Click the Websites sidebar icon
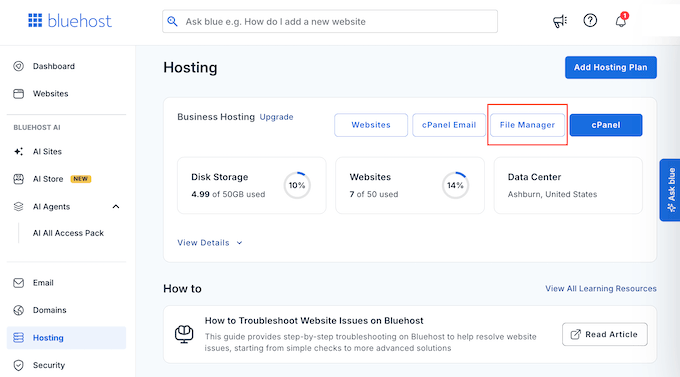The image size is (680, 377). click(18, 94)
